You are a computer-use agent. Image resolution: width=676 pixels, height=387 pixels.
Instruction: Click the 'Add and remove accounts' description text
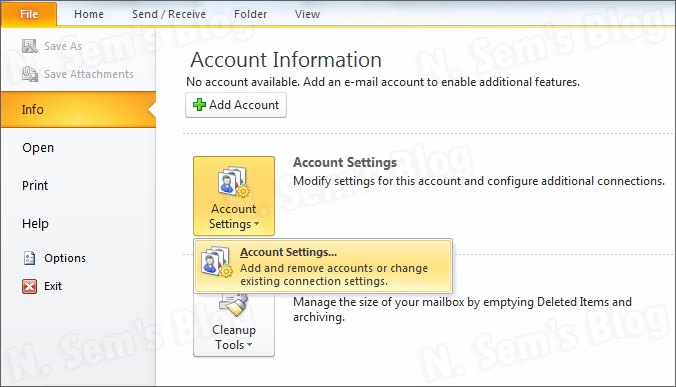pos(334,275)
